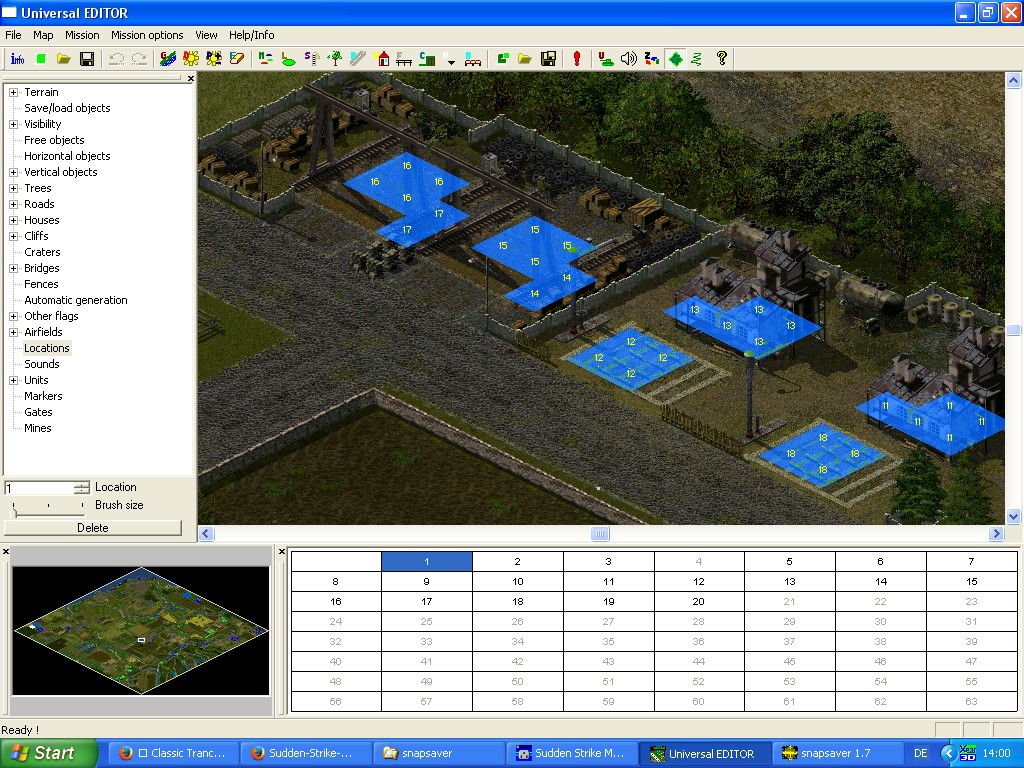
Task: Select Locations in the tree
Action: (x=46, y=348)
